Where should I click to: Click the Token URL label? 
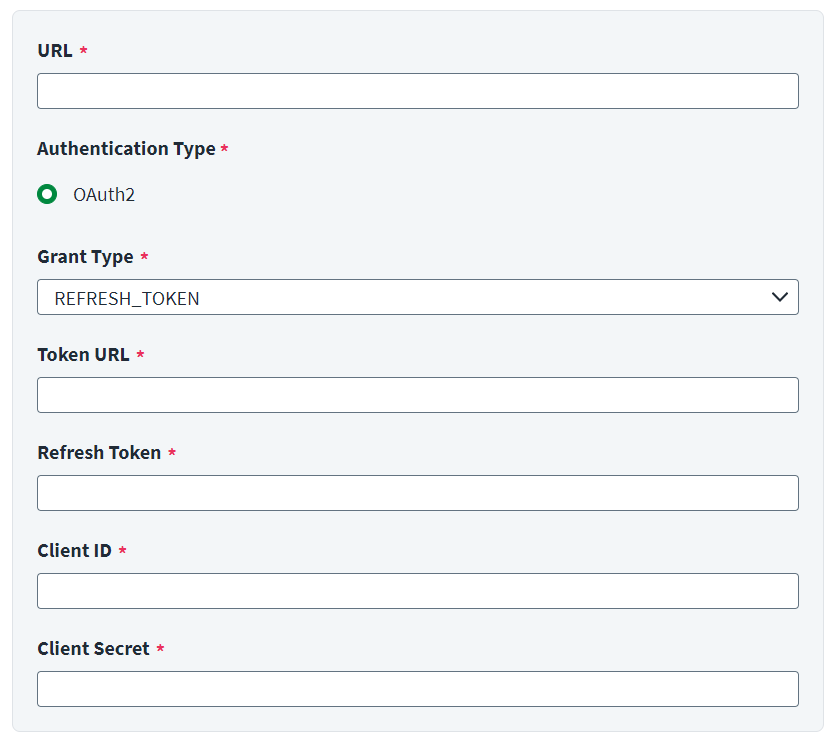pos(83,355)
